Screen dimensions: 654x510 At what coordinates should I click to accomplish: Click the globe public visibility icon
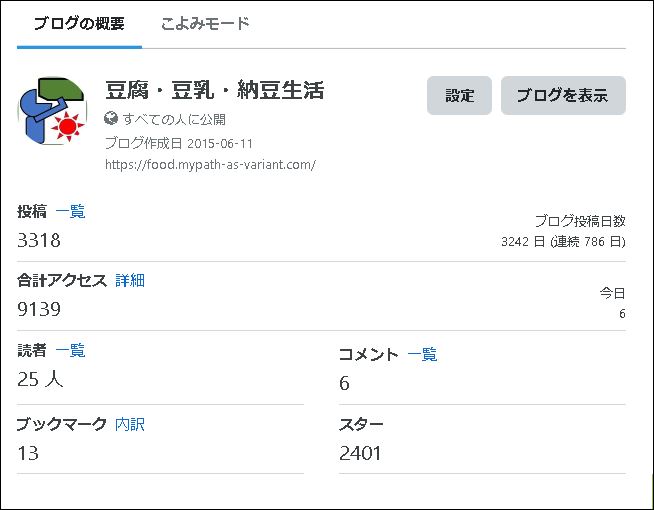tap(111, 118)
